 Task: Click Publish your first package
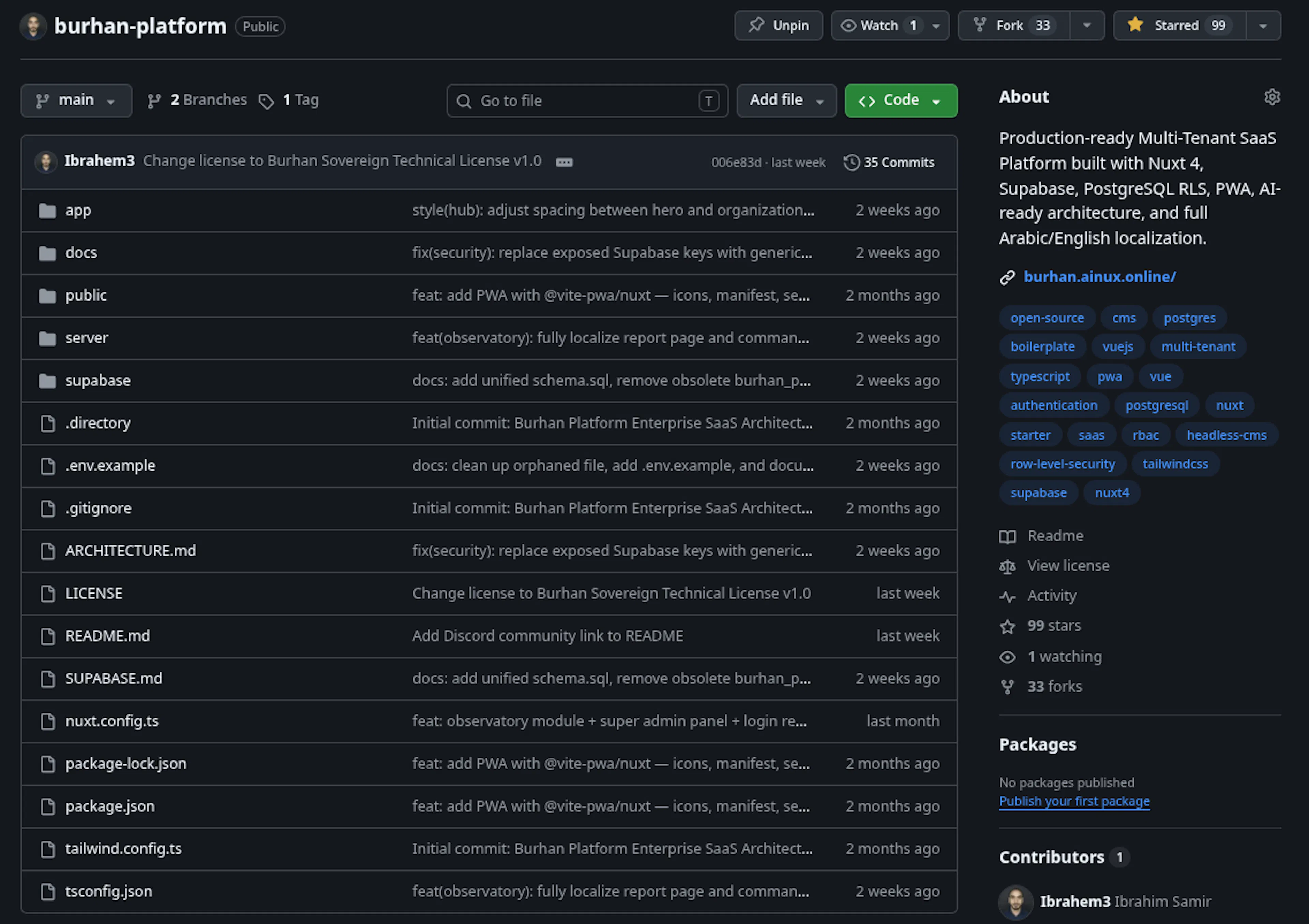(1075, 802)
